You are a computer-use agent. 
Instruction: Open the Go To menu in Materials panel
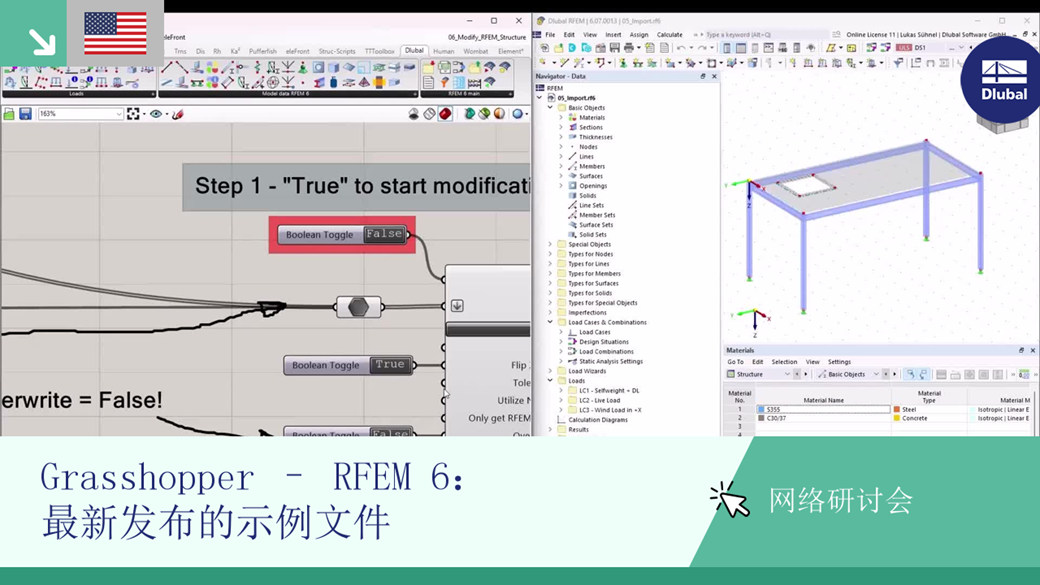pyautogui.click(x=735, y=362)
